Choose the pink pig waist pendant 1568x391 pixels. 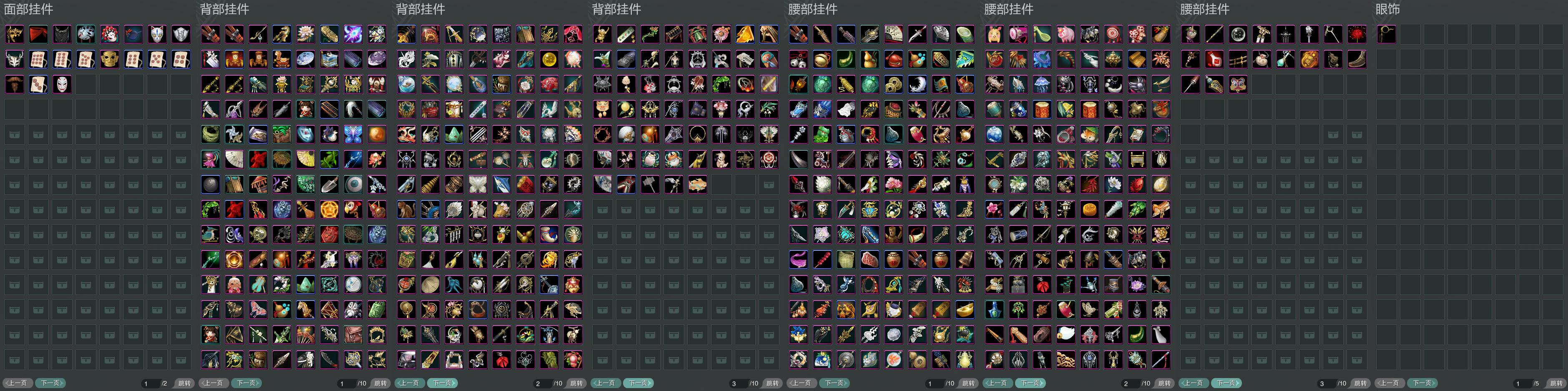(1066, 34)
